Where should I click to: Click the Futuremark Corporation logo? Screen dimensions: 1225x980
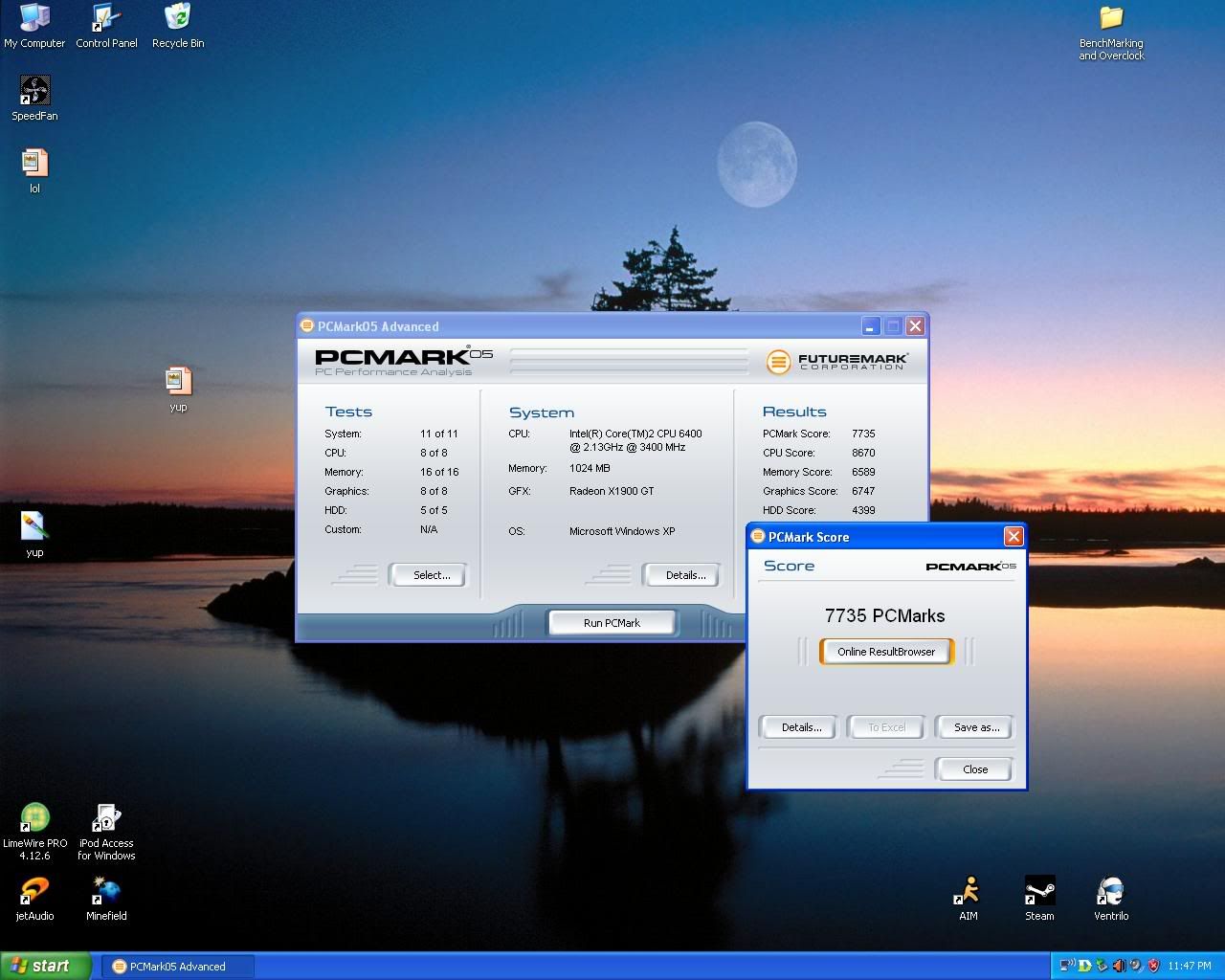click(x=836, y=362)
